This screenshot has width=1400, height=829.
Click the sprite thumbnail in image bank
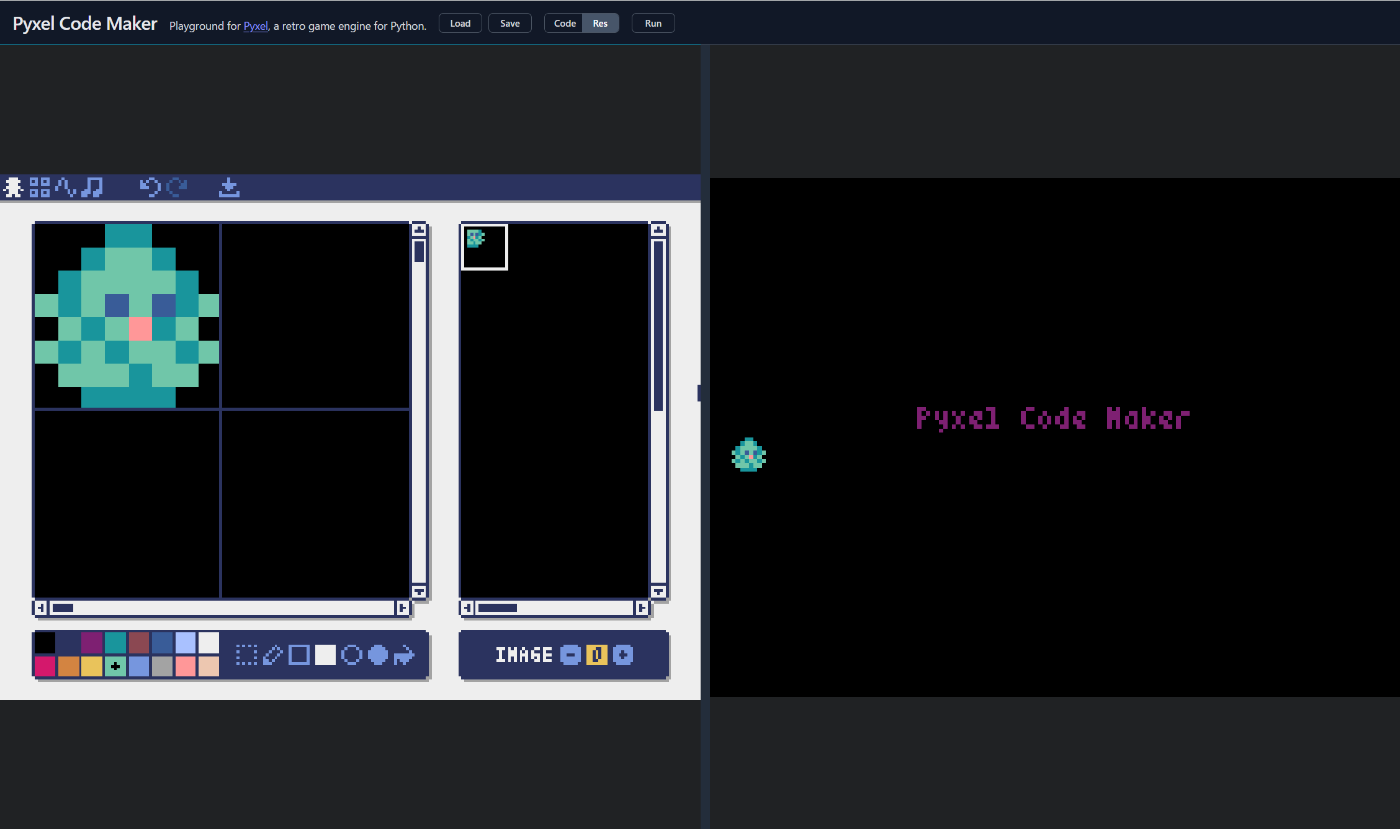pyautogui.click(x=475, y=238)
